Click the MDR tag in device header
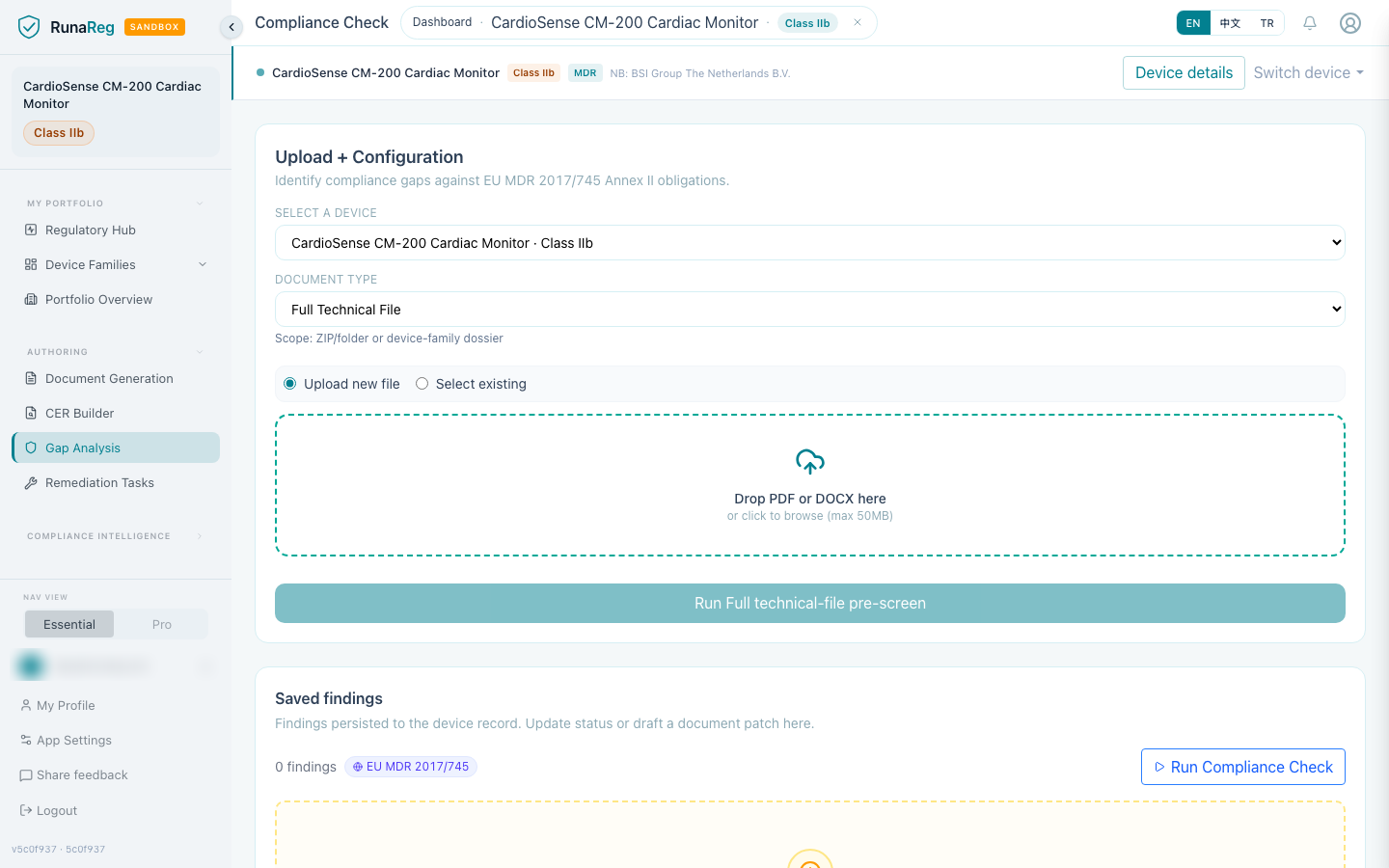The image size is (1389, 868). 586,72
